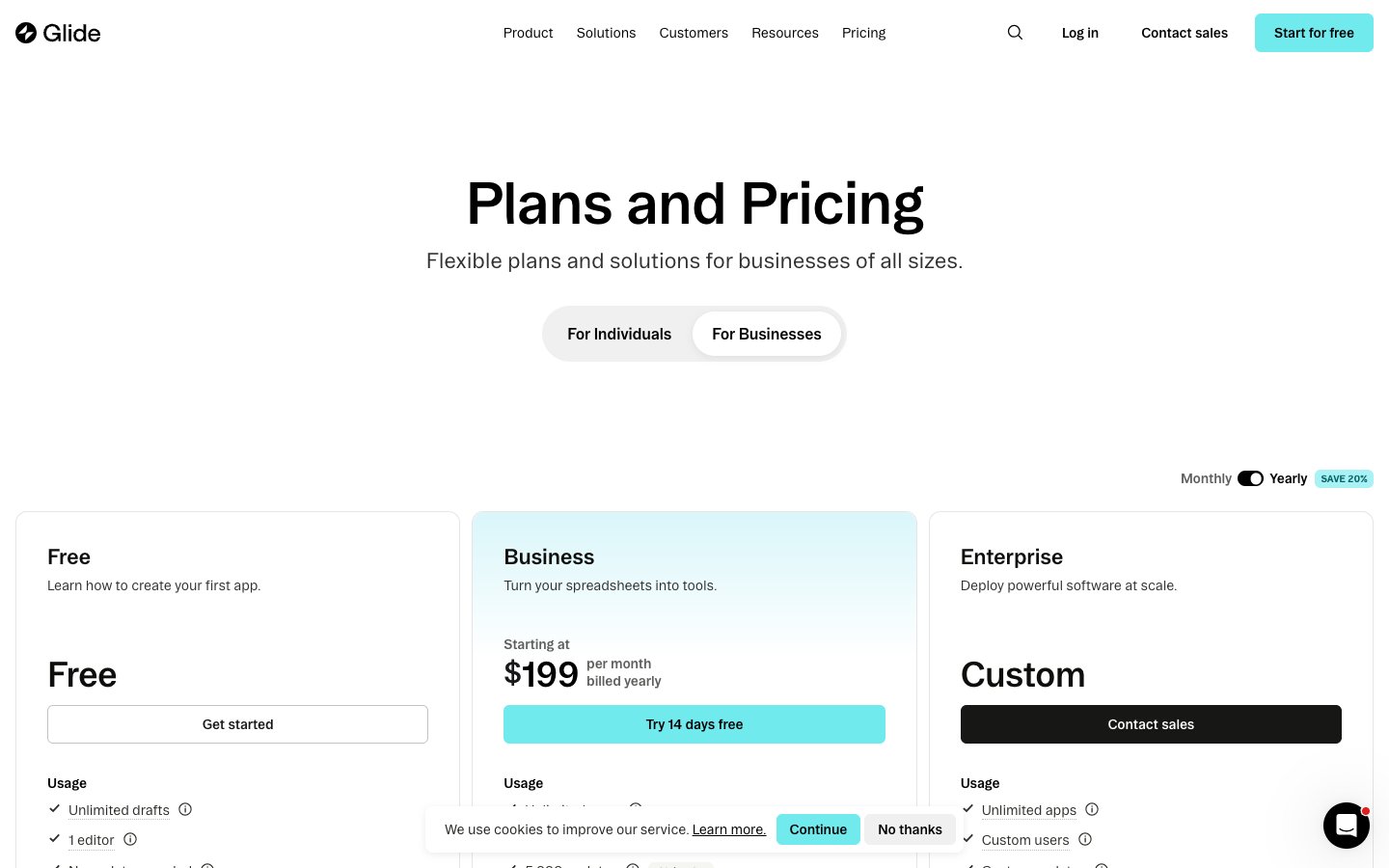This screenshot has height=868, width=1389.
Task: Switch billing from Yearly to Monthly
Action: coord(1250,478)
